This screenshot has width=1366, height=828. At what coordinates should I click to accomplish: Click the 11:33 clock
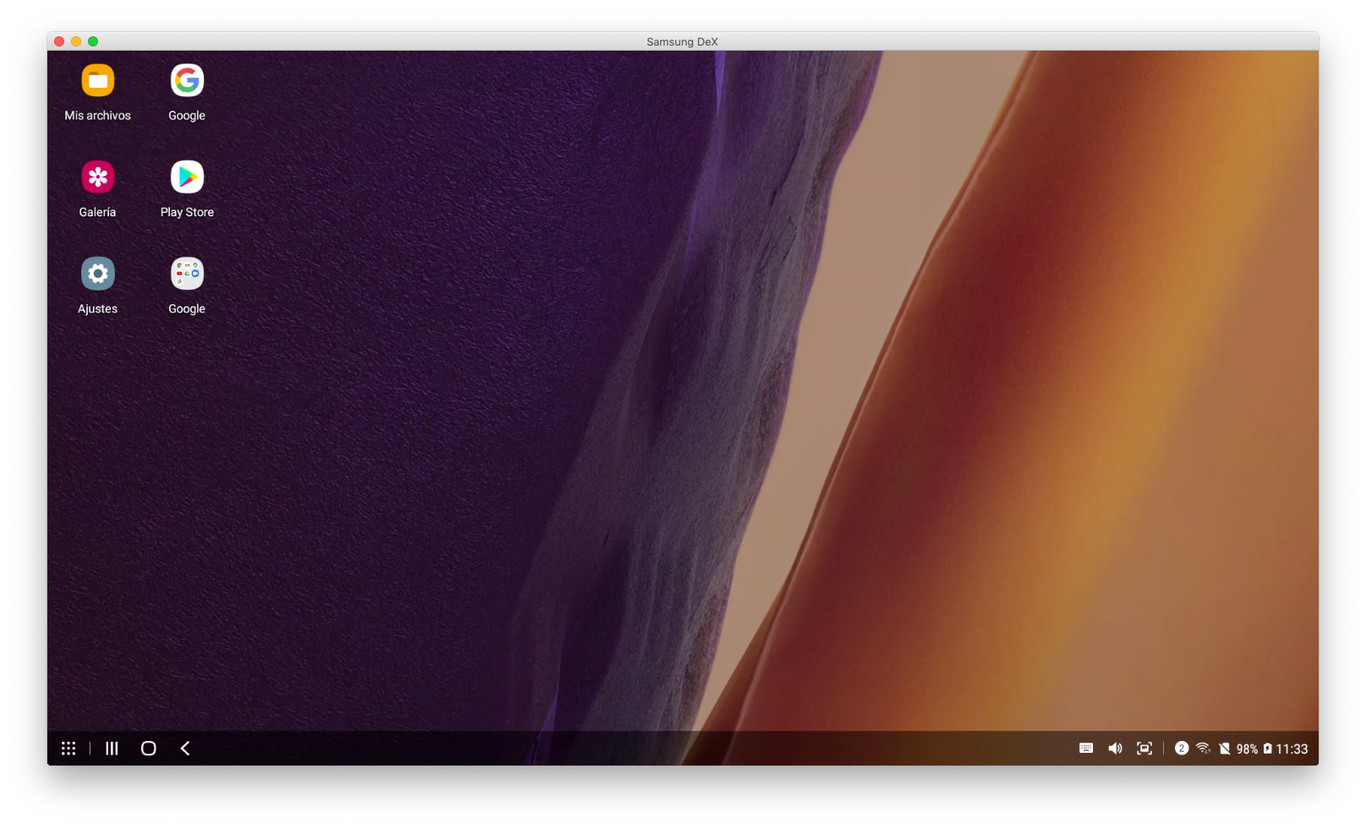pos(1291,748)
